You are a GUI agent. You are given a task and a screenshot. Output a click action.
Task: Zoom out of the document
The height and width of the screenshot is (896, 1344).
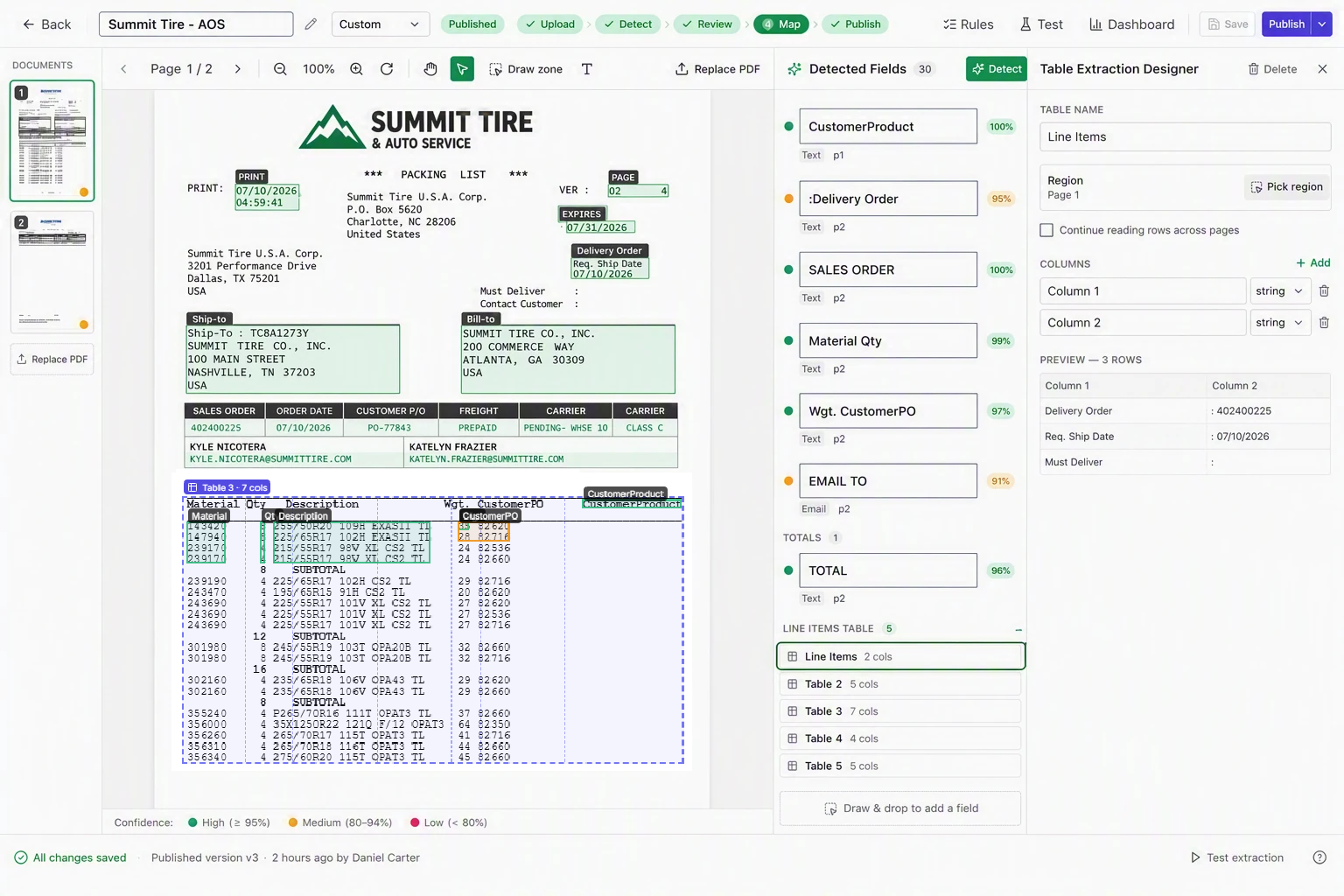280,69
